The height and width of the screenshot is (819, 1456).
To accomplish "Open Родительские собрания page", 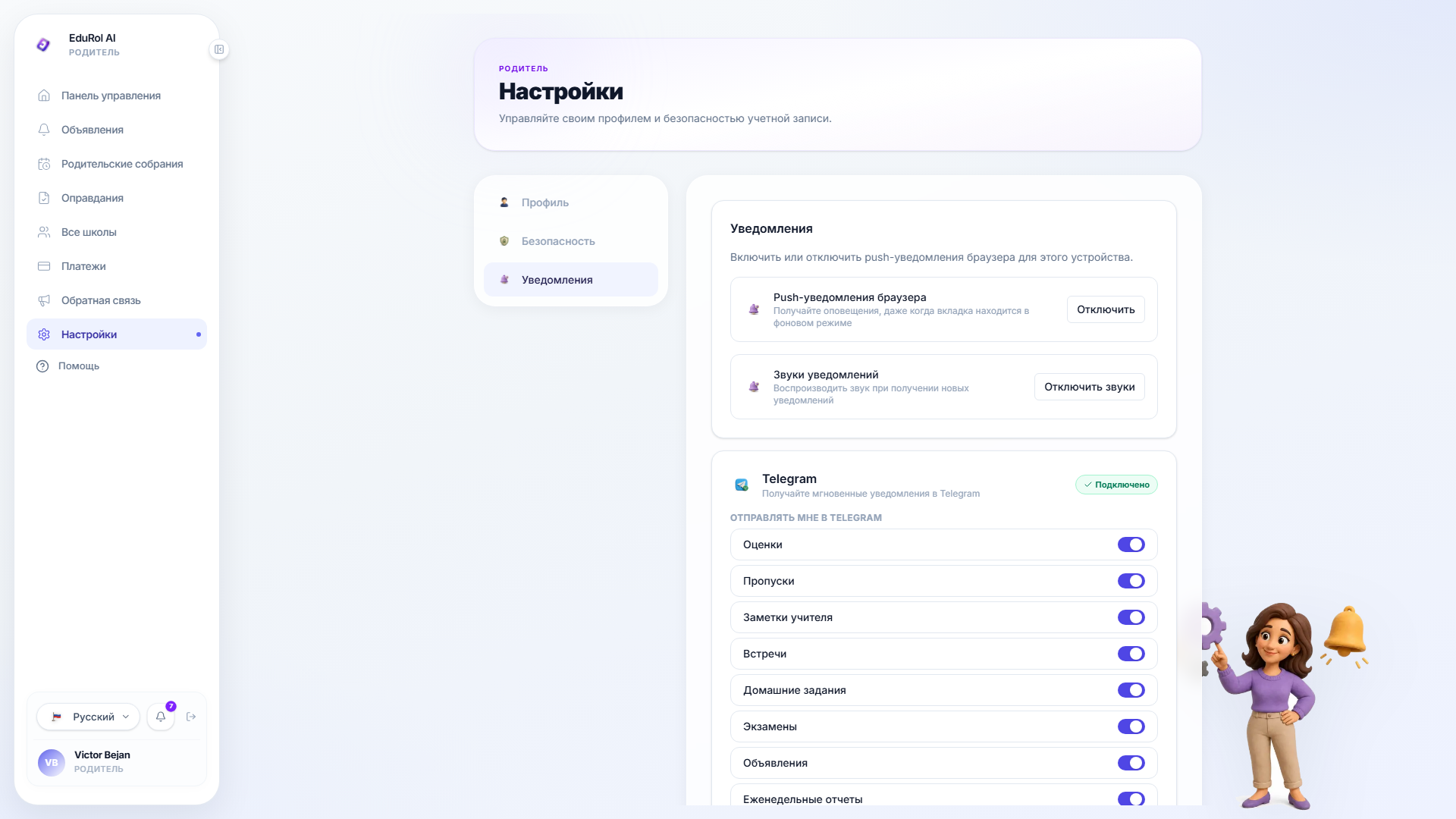I will (117, 164).
